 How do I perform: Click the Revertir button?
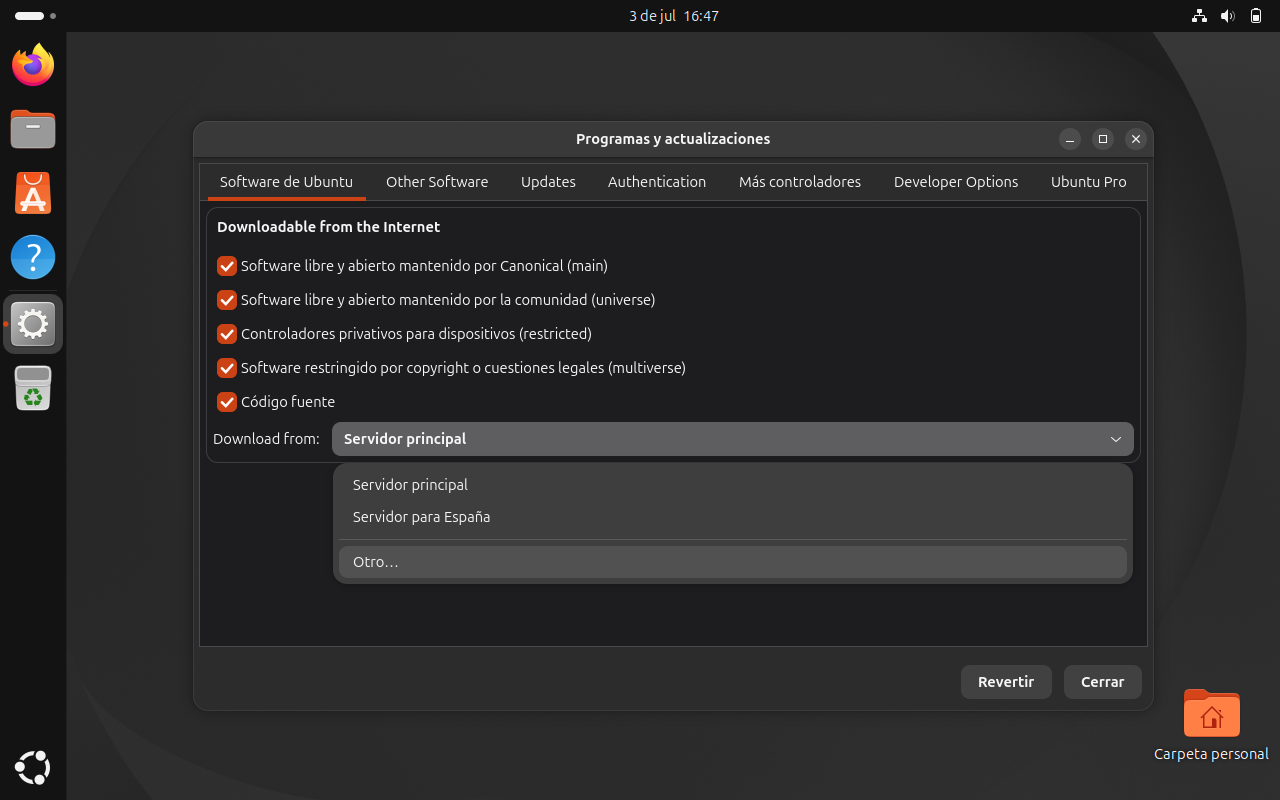point(1006,682)
